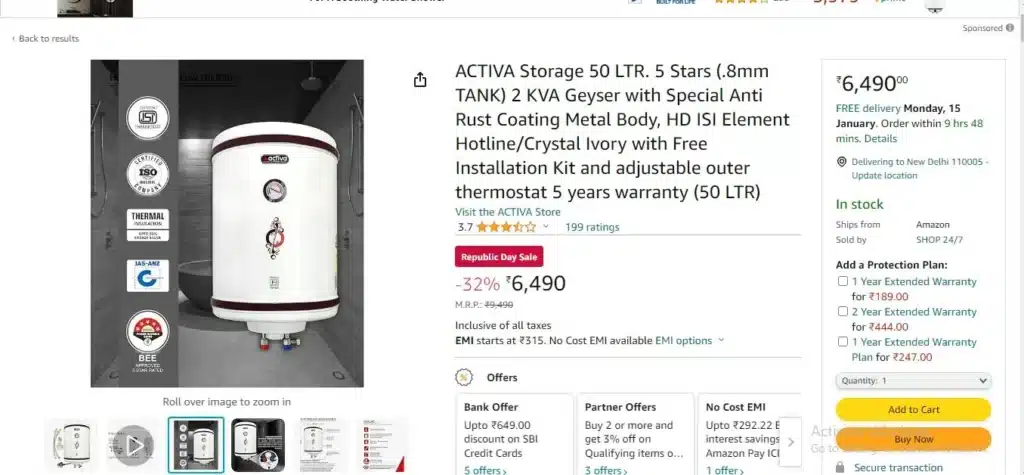Screen dimensions: 1024x475
Task: Check 1 Year Extended Warranty Plan ₹247.00
Action: [x=842, y=342]
